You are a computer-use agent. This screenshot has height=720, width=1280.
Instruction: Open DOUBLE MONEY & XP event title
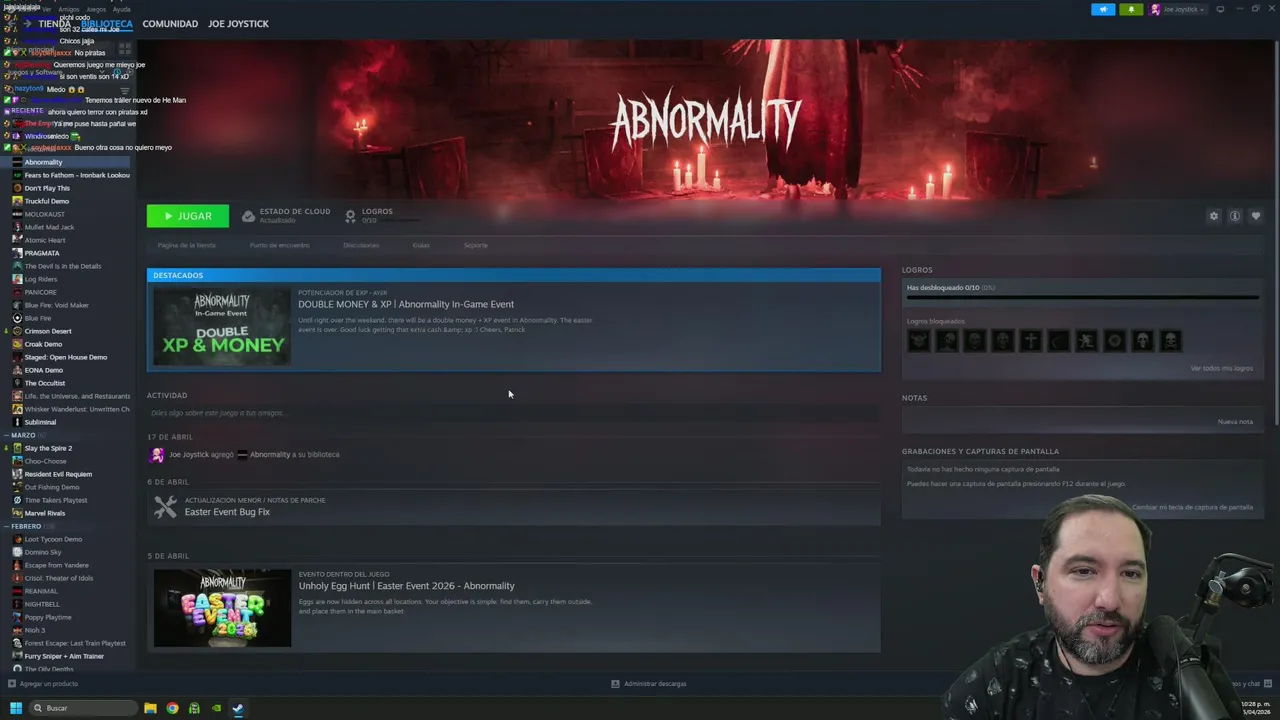point(406,304)
